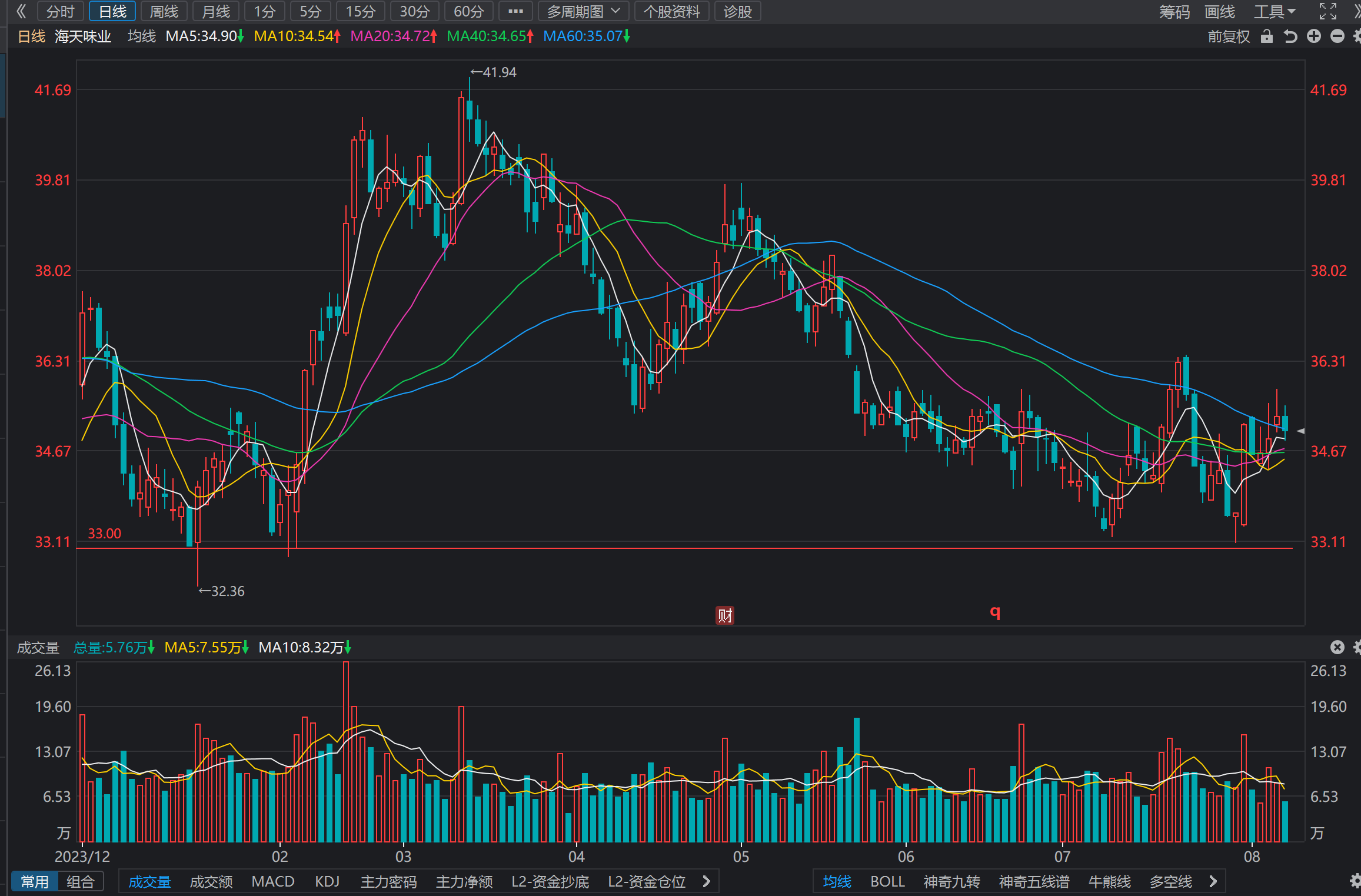The width and height of the screenshot is (1361, 896).
Task: Click the 33.00 horizontal line label
Action: (104, 534)
